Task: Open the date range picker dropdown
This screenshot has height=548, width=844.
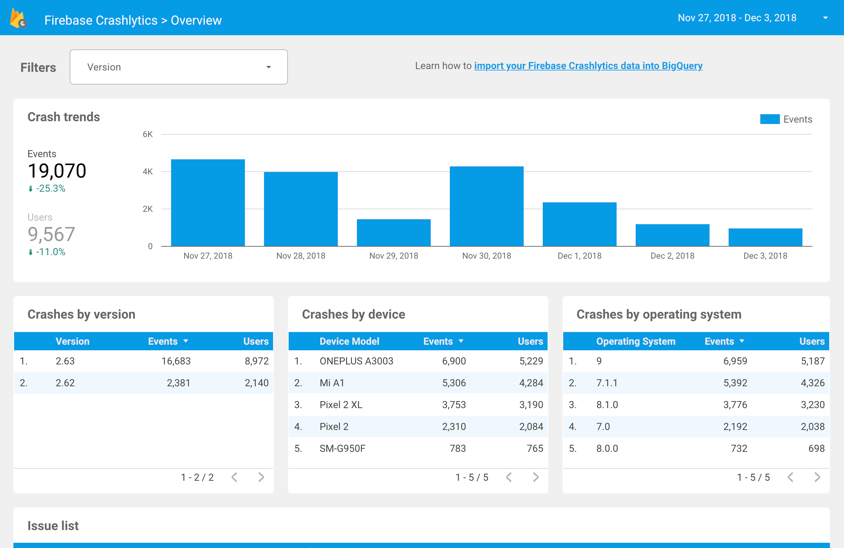Action: point(825,18)
